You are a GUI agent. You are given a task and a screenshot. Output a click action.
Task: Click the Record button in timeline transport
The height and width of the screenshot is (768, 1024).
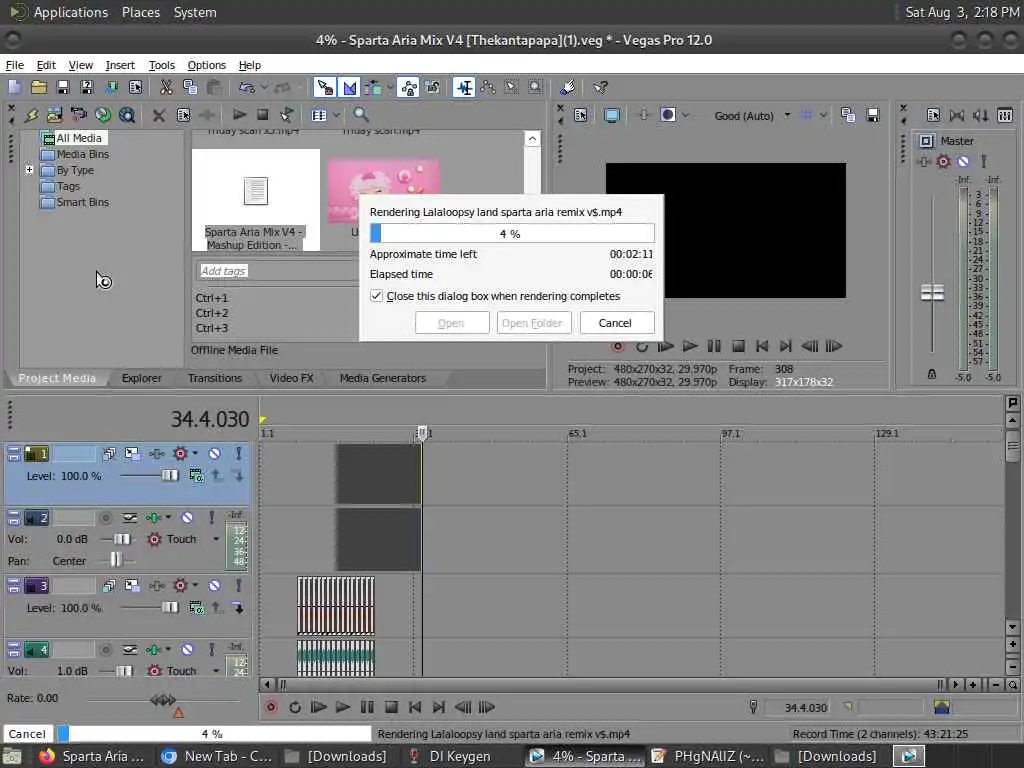[x=270, y=707]
